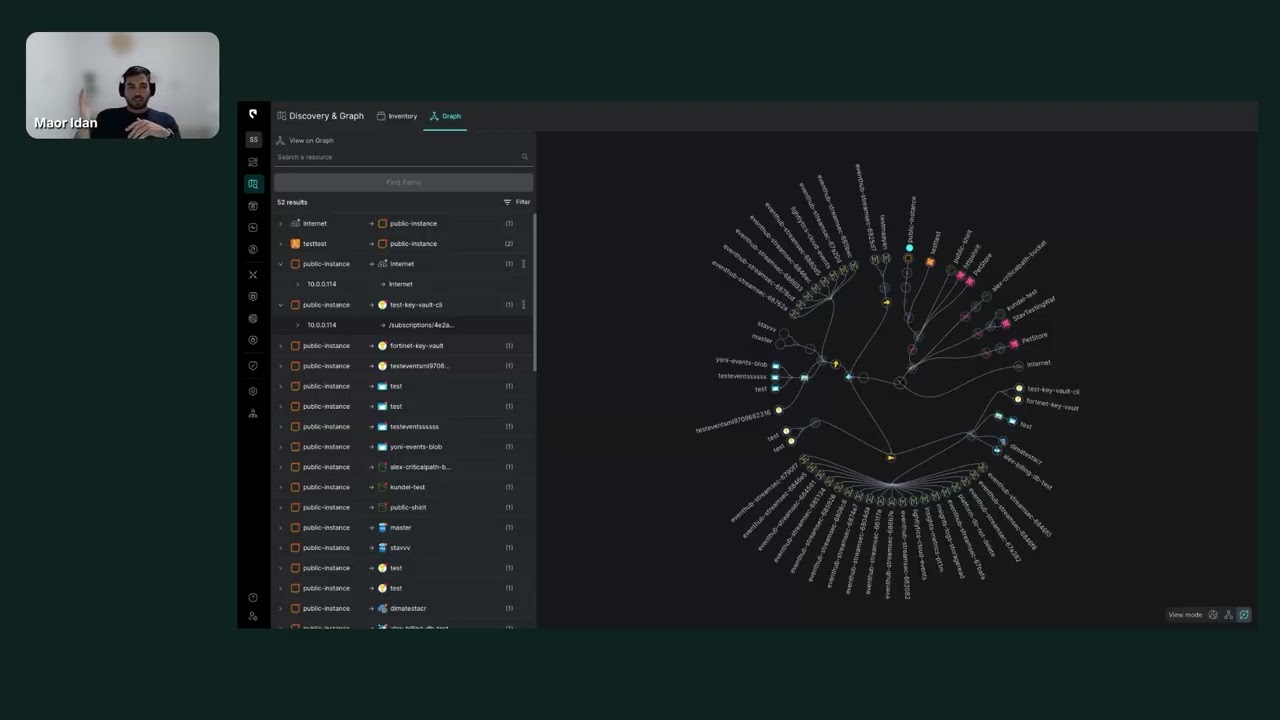Expand the 10.0.0.114 to Internet sub-row
This screenshot has height=720, width=1280.
point(297,284)
